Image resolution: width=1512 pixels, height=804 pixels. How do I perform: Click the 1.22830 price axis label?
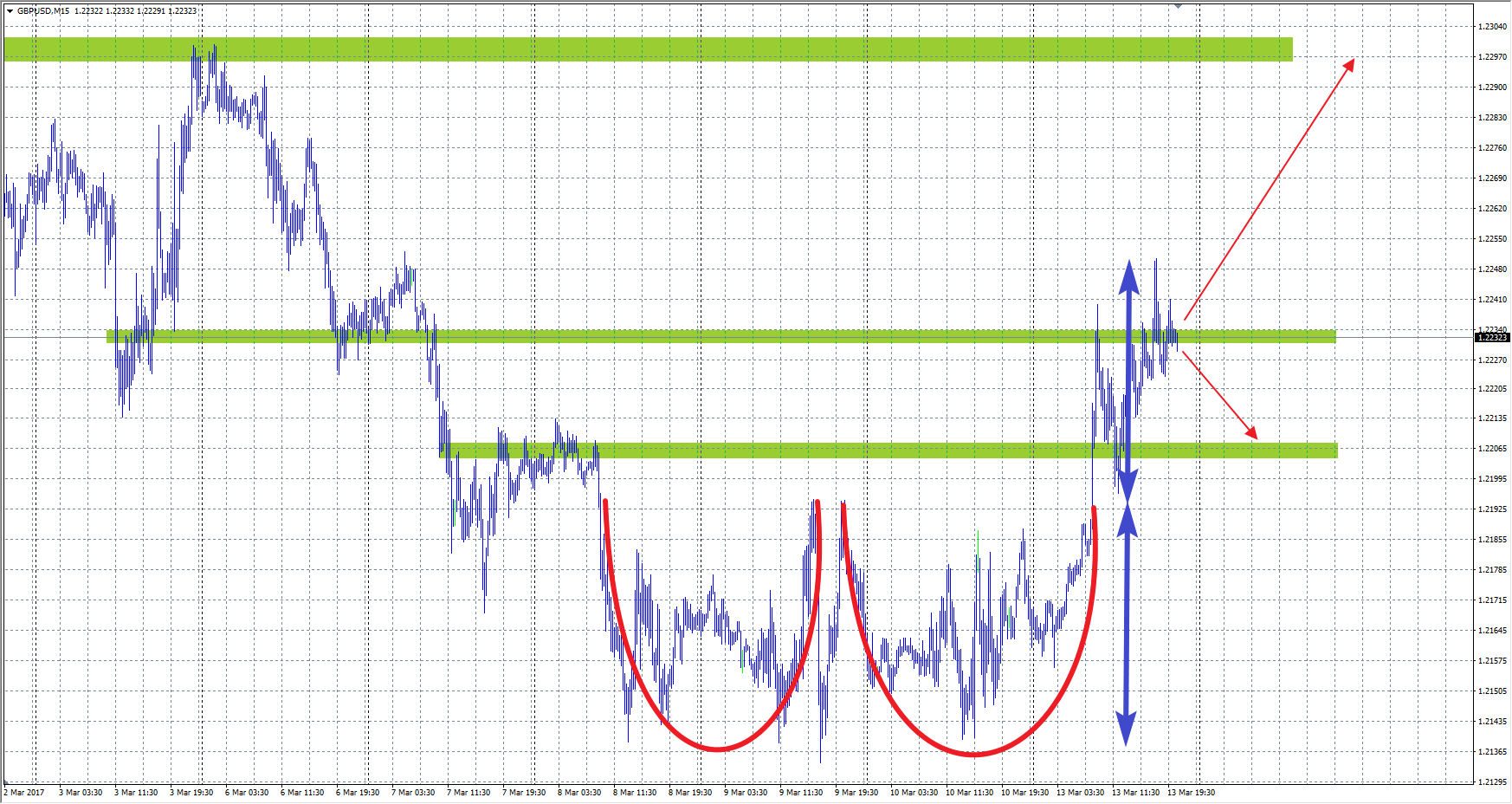pyautogui.click(x=1493, y=118)
